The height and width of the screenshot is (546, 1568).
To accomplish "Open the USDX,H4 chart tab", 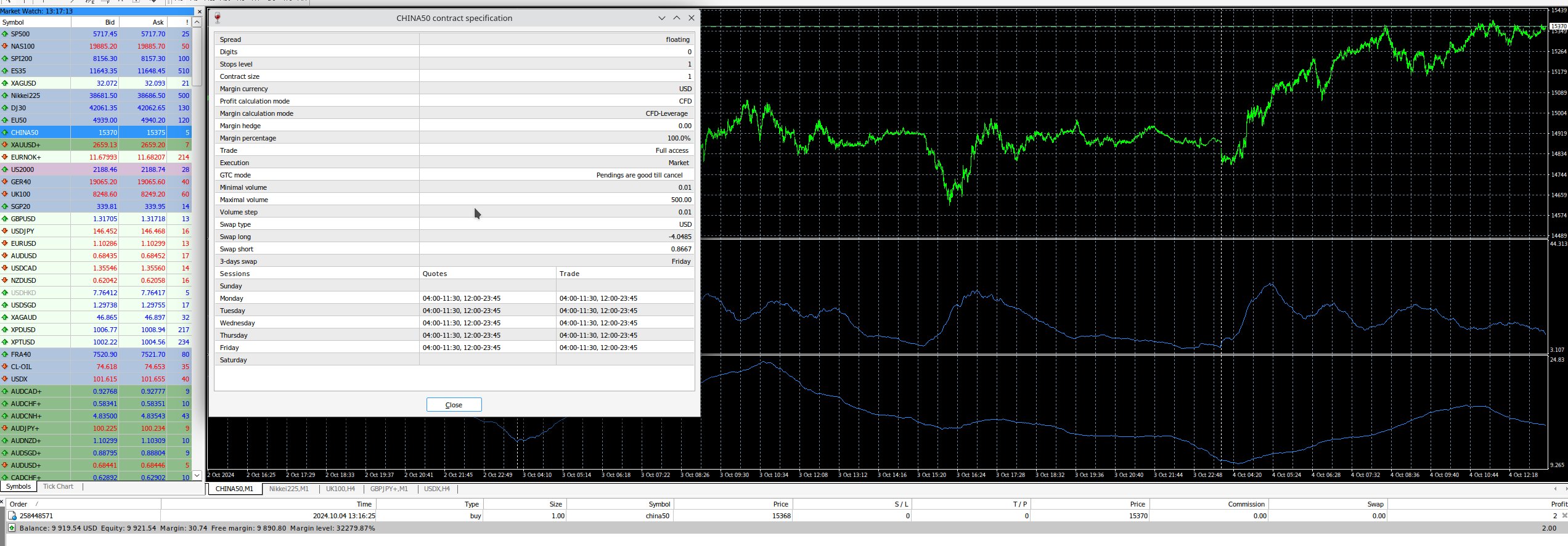I will [x=437, y=489].
